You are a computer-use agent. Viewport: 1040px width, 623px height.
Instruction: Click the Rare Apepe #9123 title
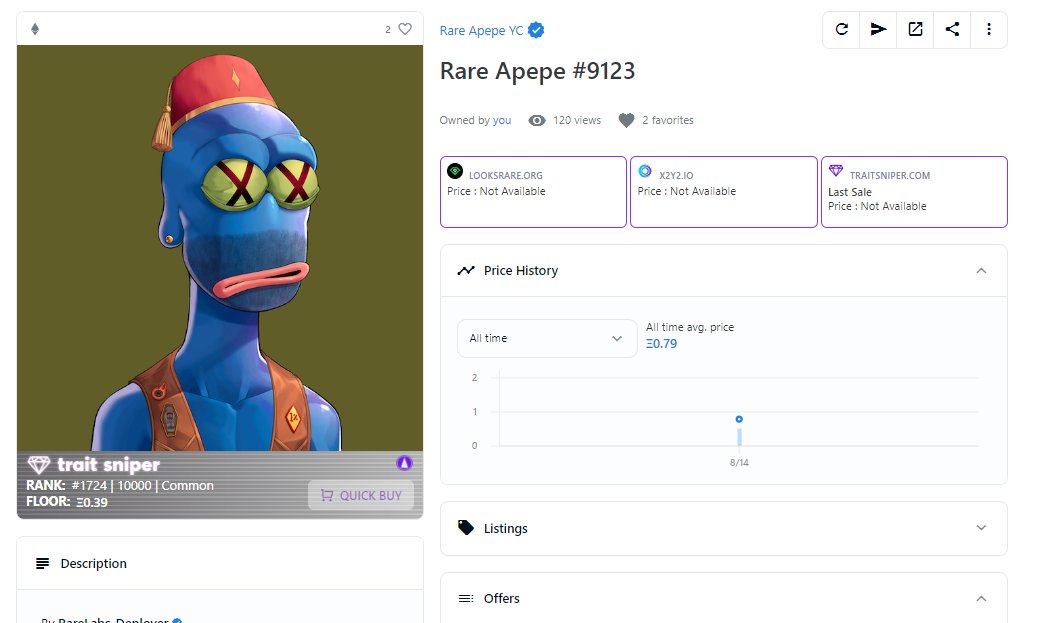tap(537, 71)
